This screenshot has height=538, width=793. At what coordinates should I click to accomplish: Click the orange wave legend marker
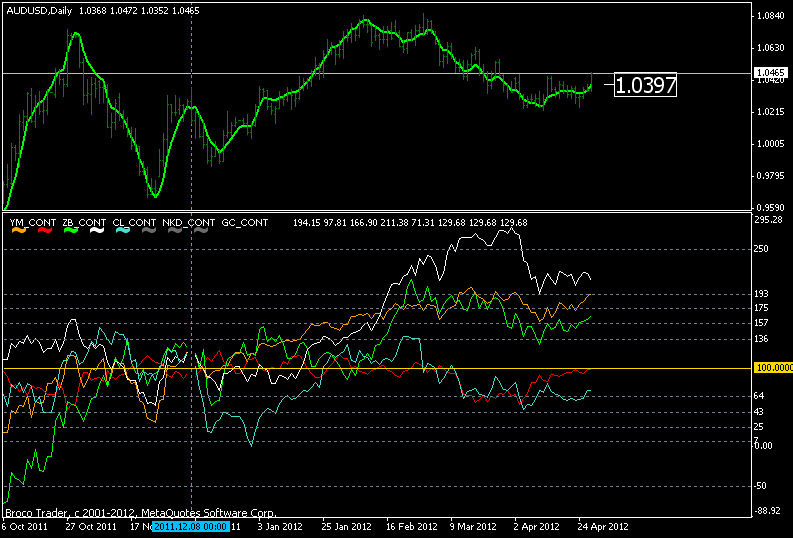coord(18,231)
